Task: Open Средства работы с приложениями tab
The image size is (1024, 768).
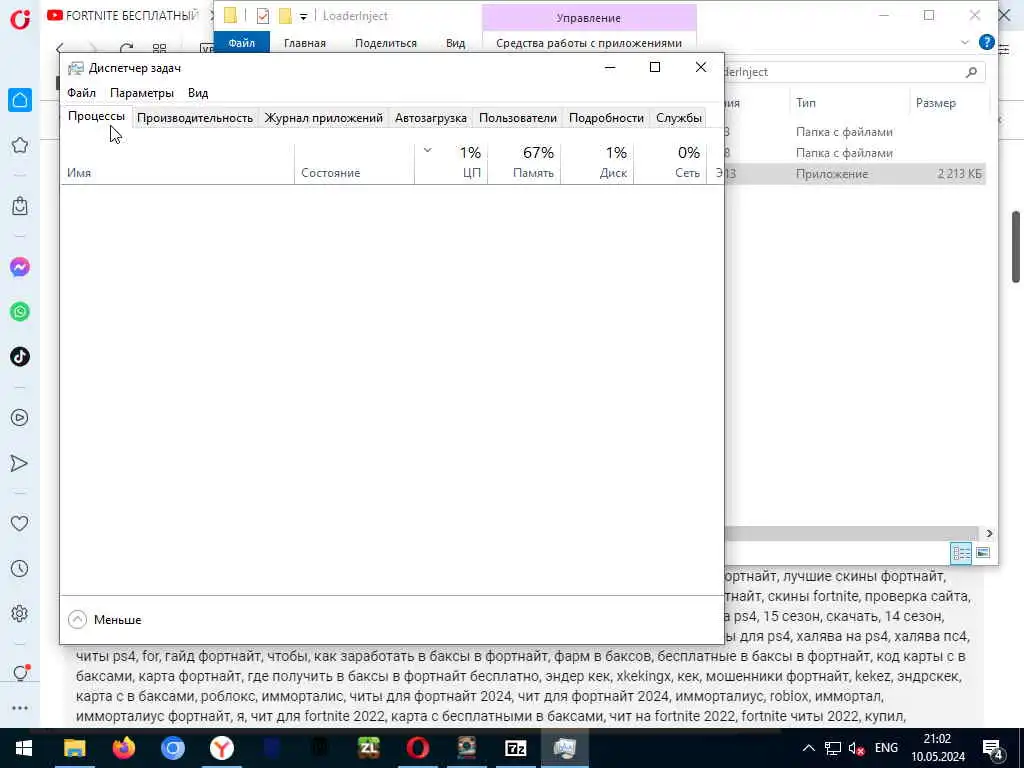Action: [x=588, y=43]
